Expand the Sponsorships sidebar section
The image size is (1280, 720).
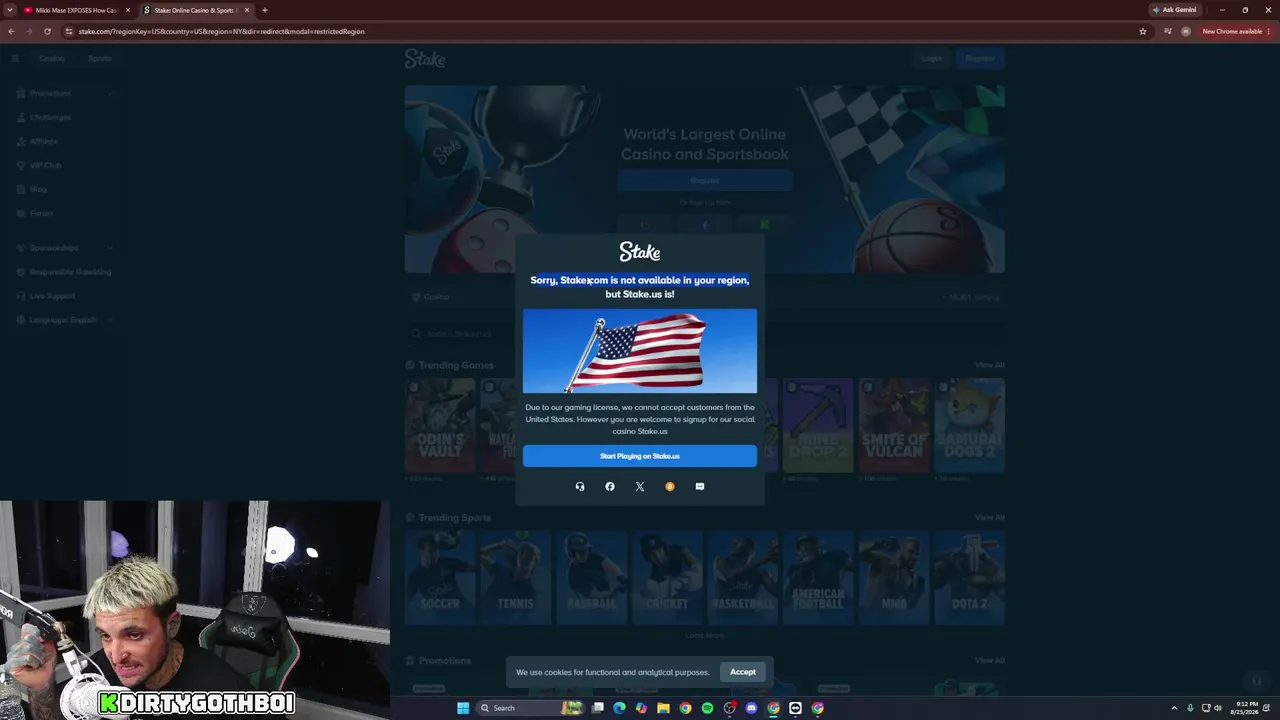[x=65, y=248]
